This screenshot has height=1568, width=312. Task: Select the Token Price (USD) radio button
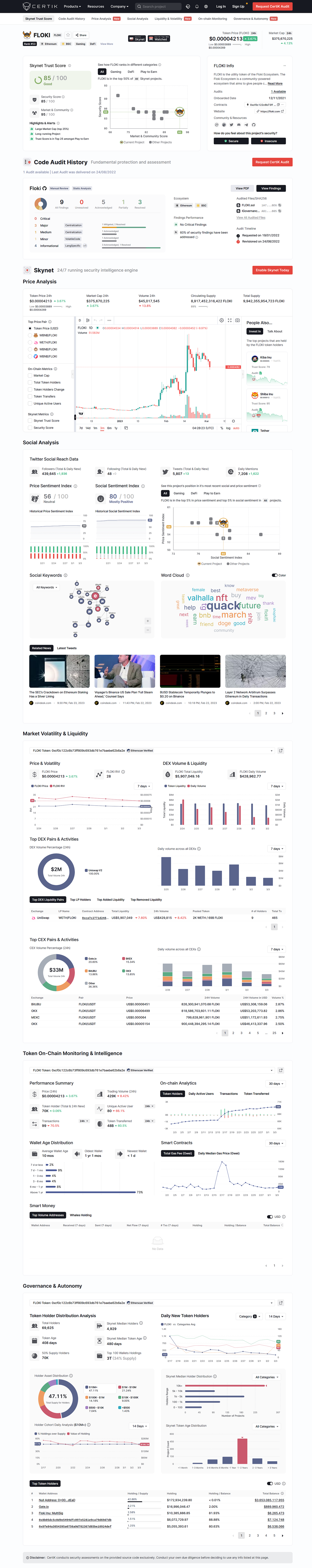tap(30, 329)
